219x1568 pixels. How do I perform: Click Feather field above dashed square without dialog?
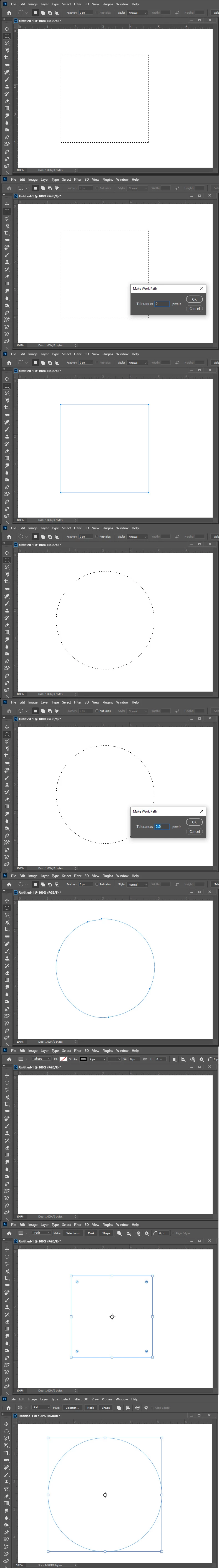click(85, 12)
